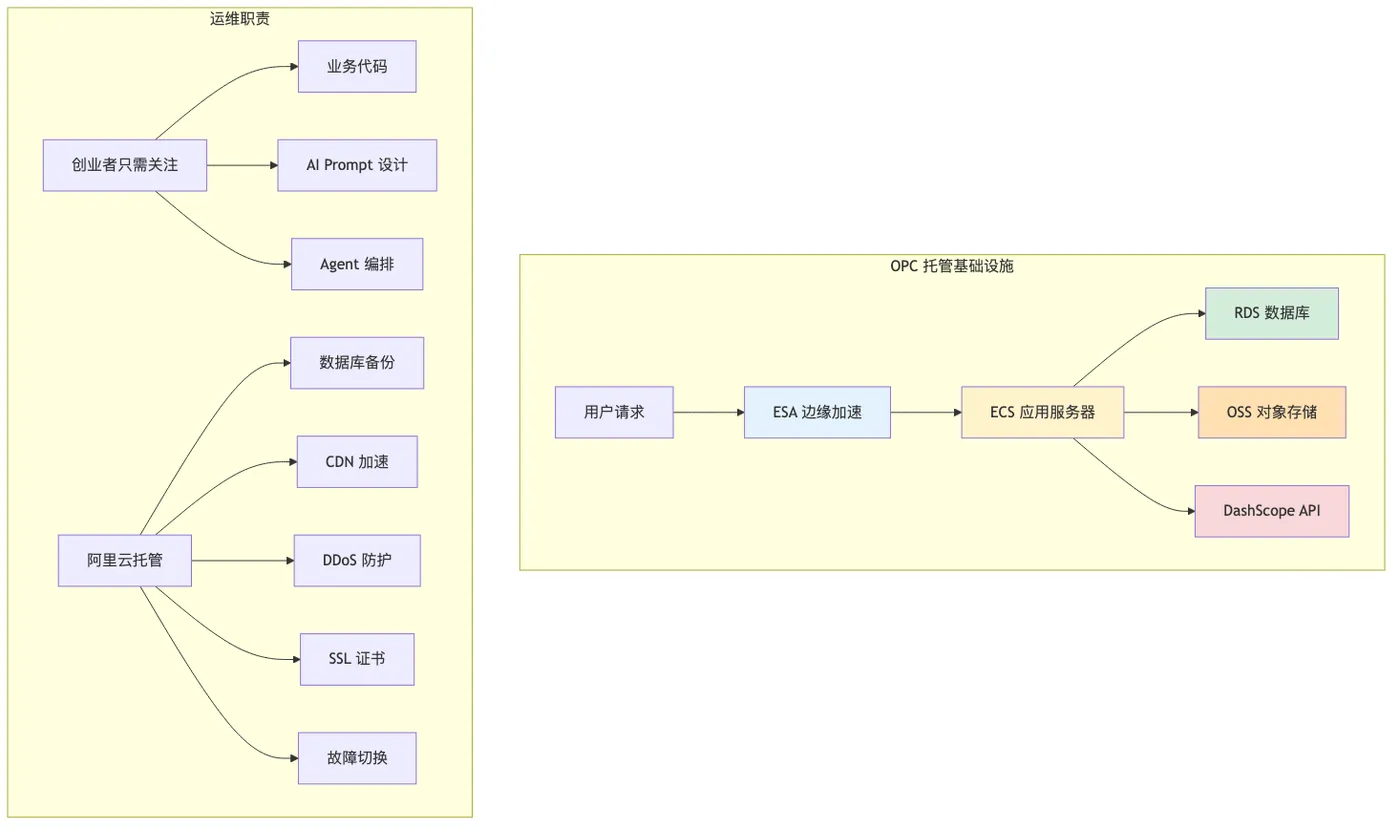This screenshot has height=829, width=1400.
Task: Click the DDoS 防护 node
Action: pos(357,560)
